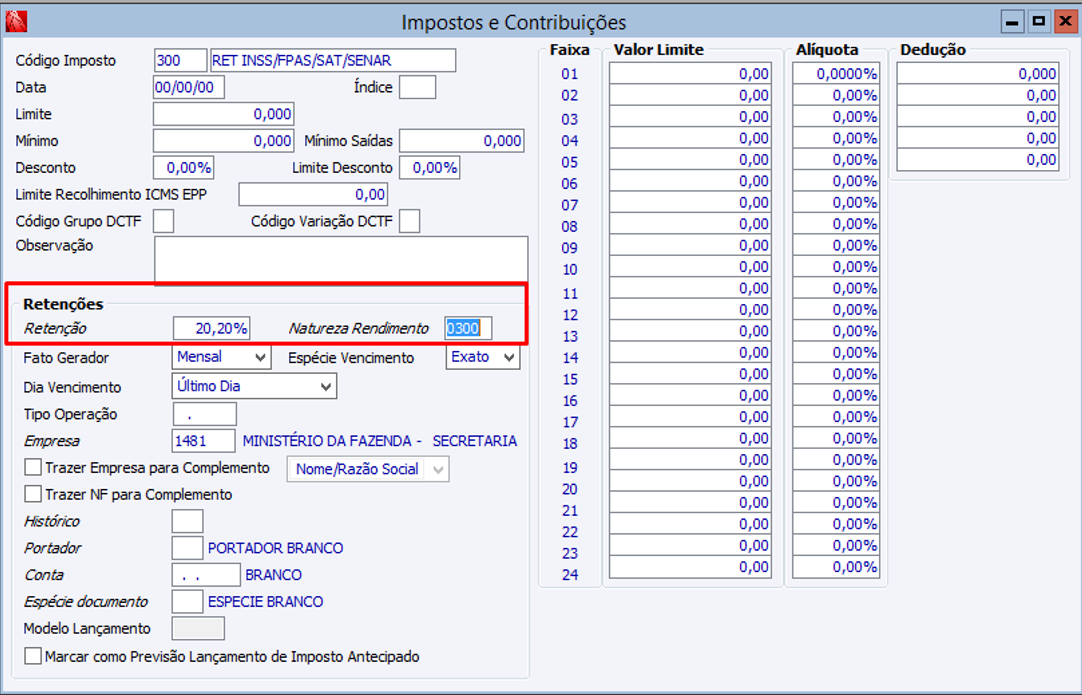Click the PORTADOR BRANCO text

click(275, 548)
